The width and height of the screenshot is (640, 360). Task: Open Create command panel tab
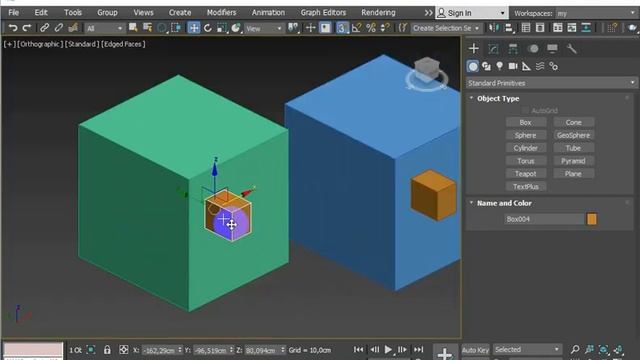pyautogui.click(x=473, y=49)
